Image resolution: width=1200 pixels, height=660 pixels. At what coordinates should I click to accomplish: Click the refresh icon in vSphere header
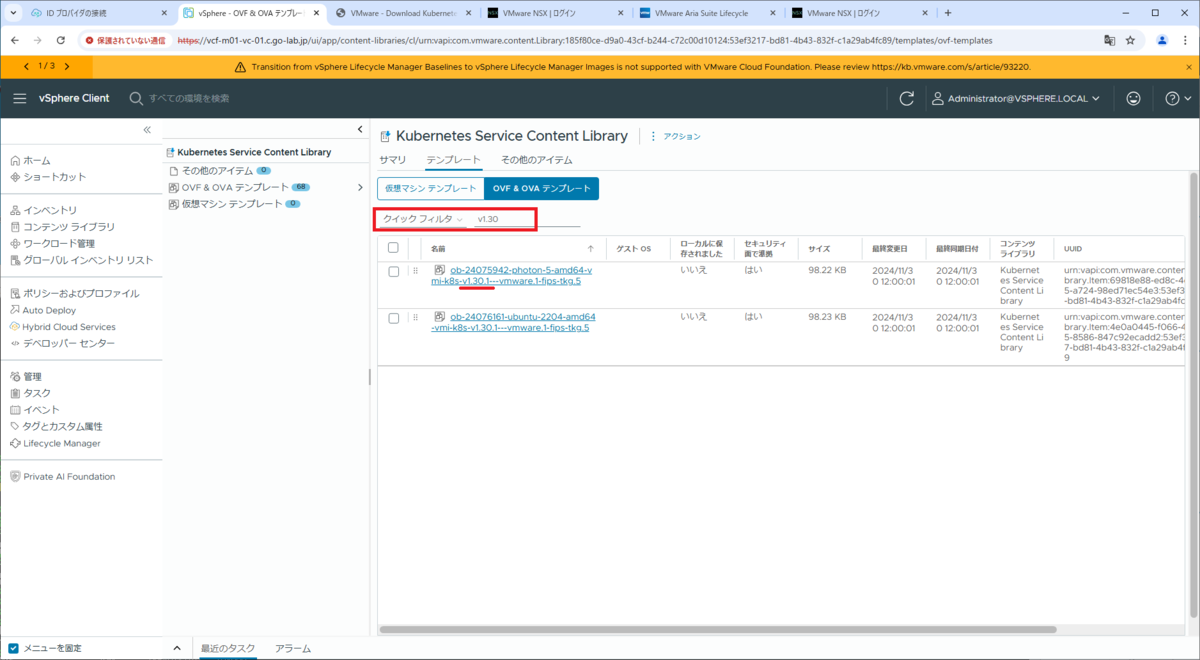point(907,98)
